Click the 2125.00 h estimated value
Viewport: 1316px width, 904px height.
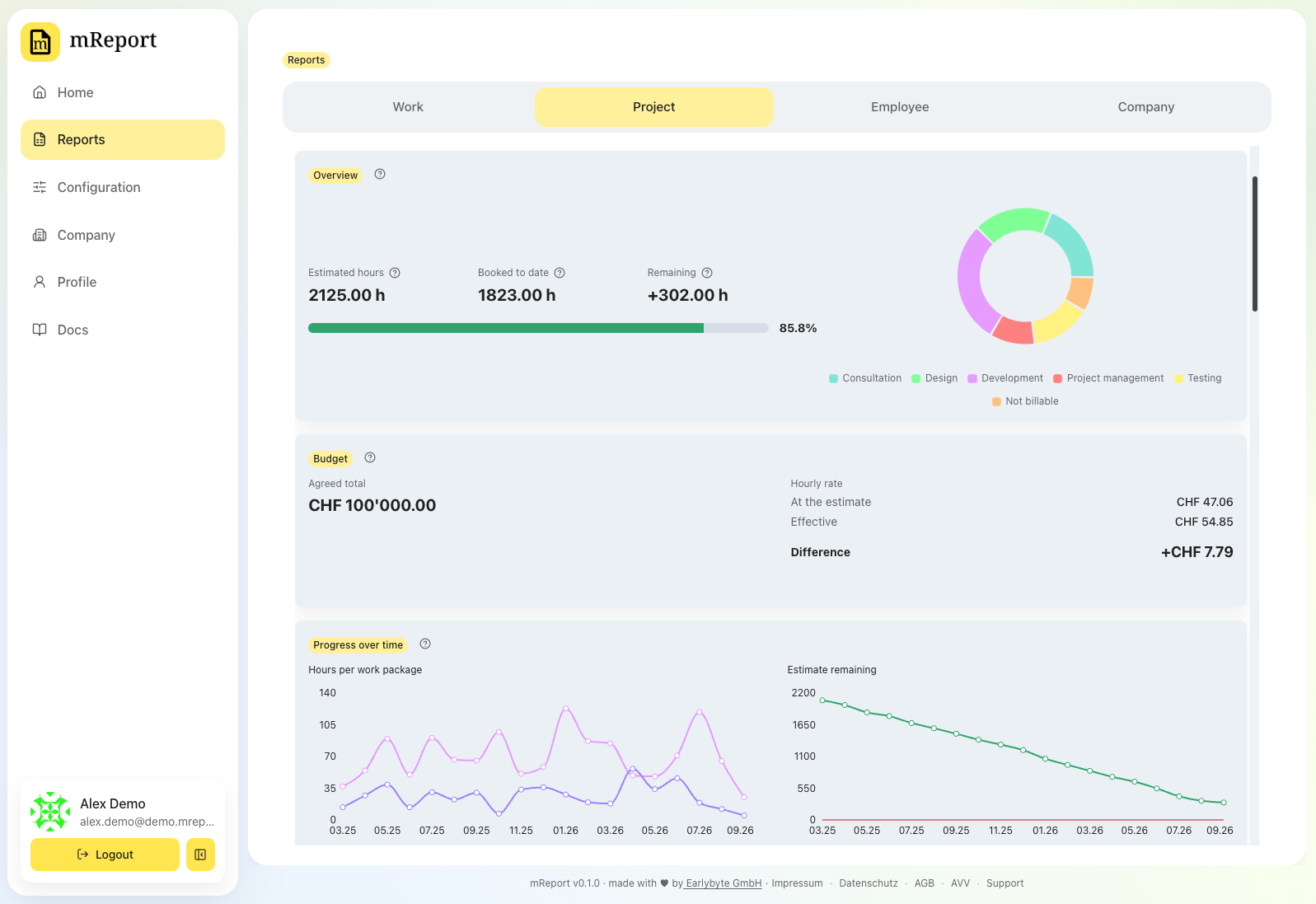[347, 295]
